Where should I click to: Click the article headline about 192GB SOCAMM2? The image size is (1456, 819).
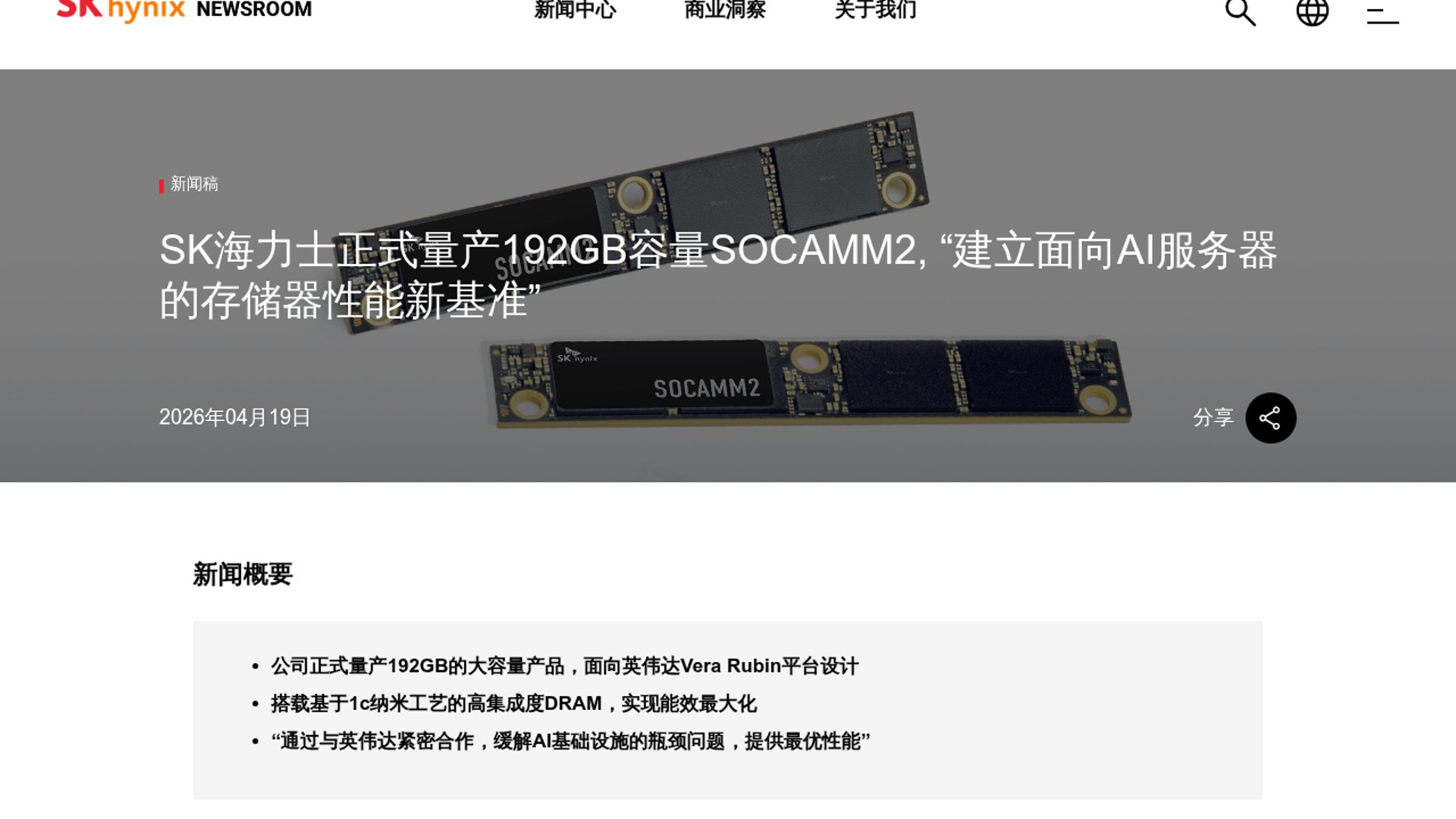coord(717,275)
